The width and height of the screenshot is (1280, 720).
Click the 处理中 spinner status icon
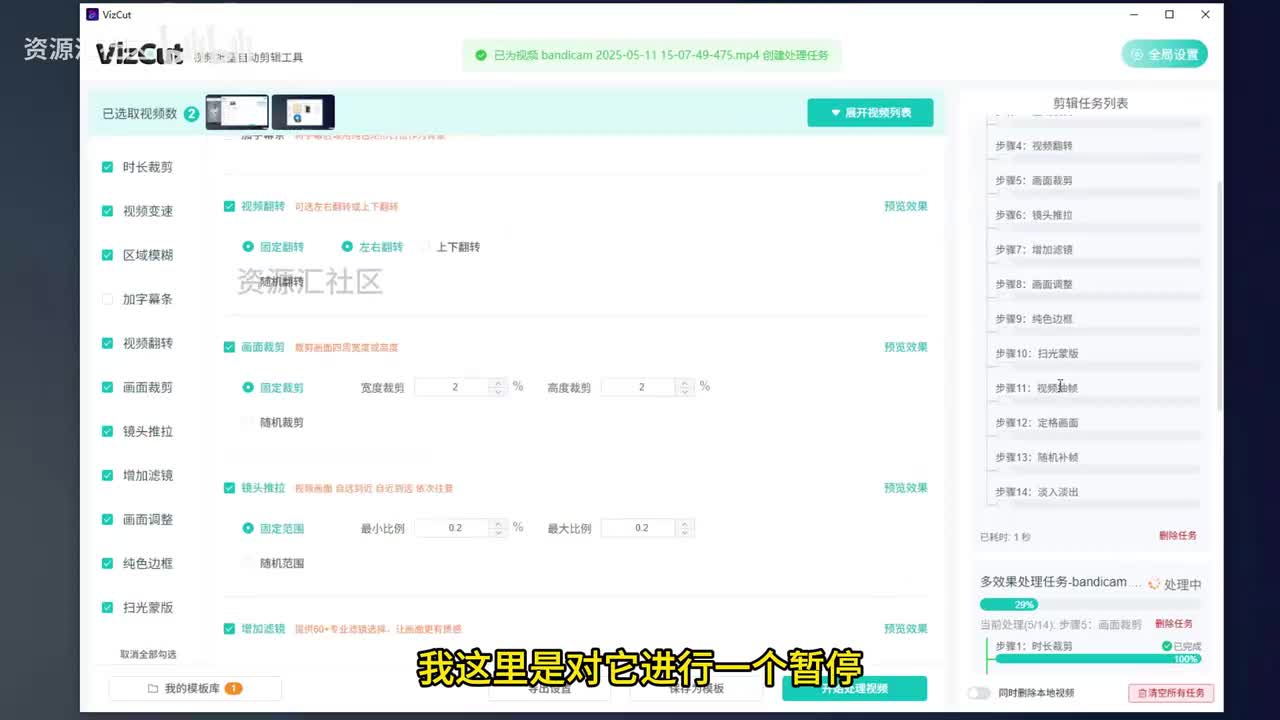(x=1154, y=584)
